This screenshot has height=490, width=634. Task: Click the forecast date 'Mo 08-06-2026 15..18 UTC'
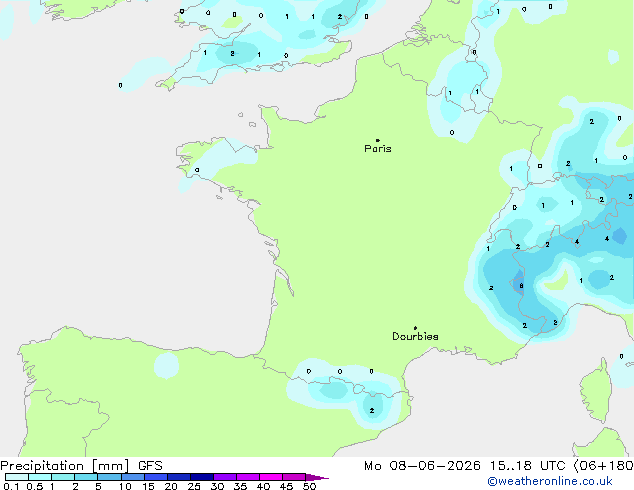464,466
